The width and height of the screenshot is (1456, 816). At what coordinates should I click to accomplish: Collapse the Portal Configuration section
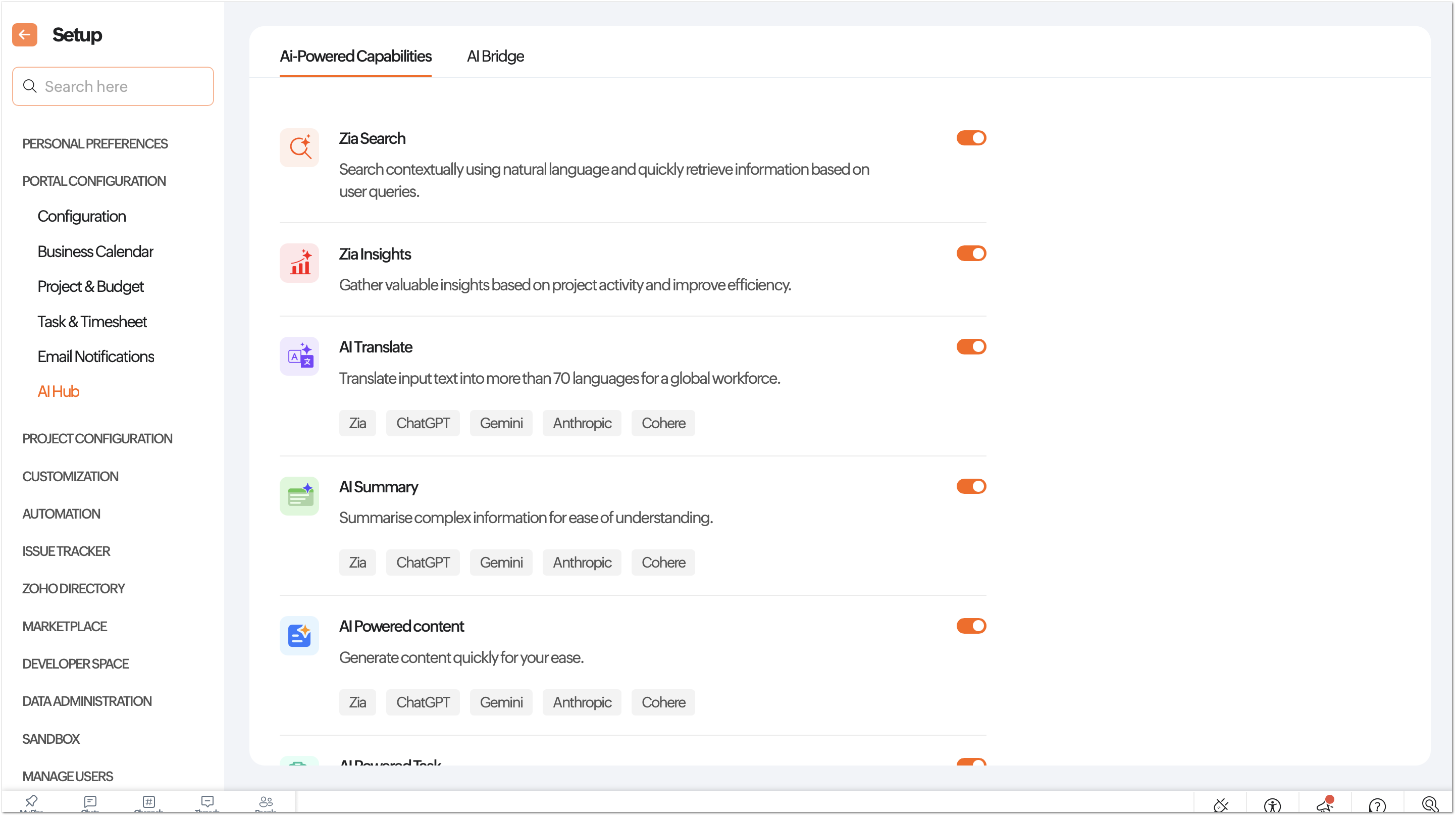pos(94,181)
